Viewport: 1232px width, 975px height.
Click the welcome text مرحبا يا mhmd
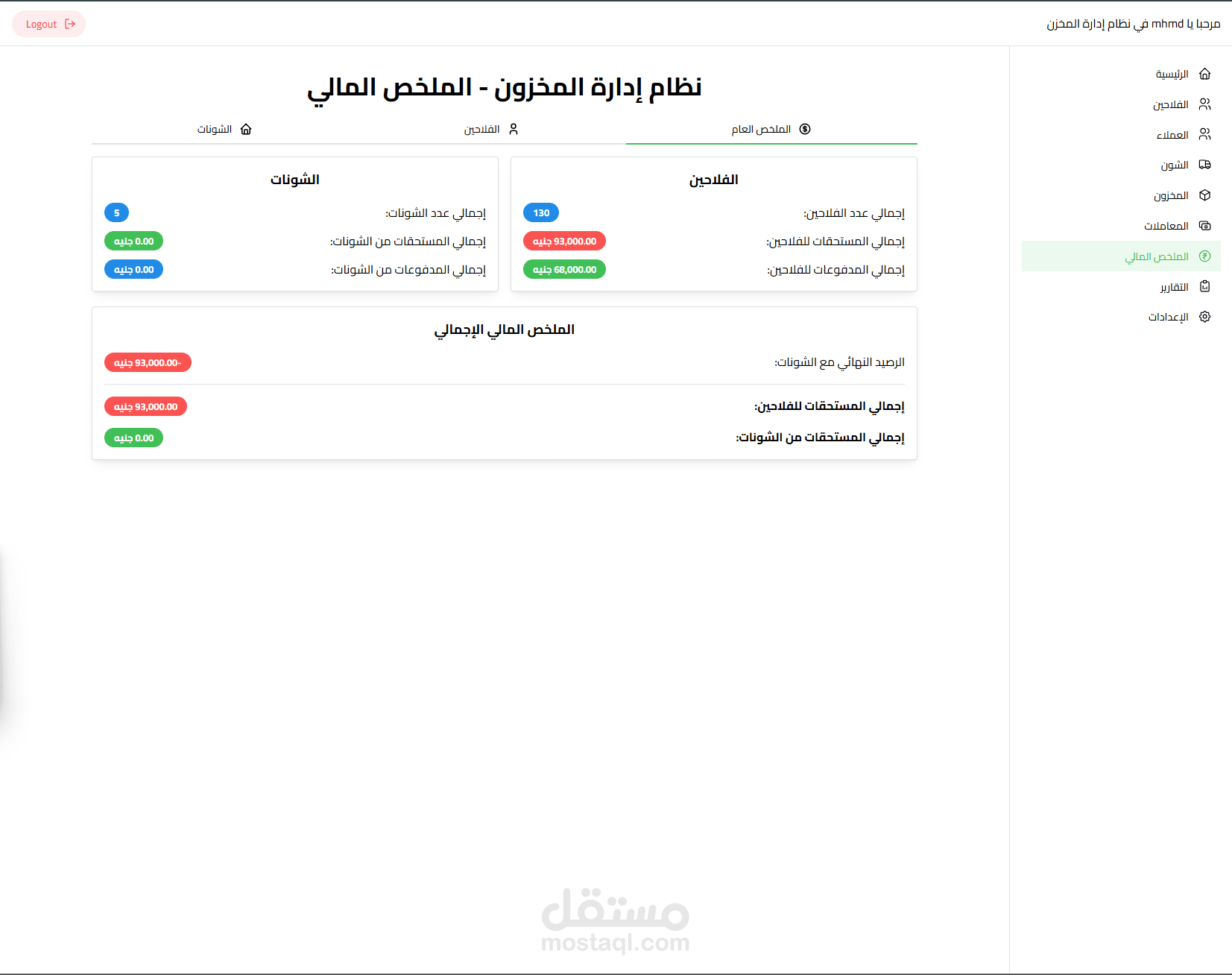[x=1186, y=24]
